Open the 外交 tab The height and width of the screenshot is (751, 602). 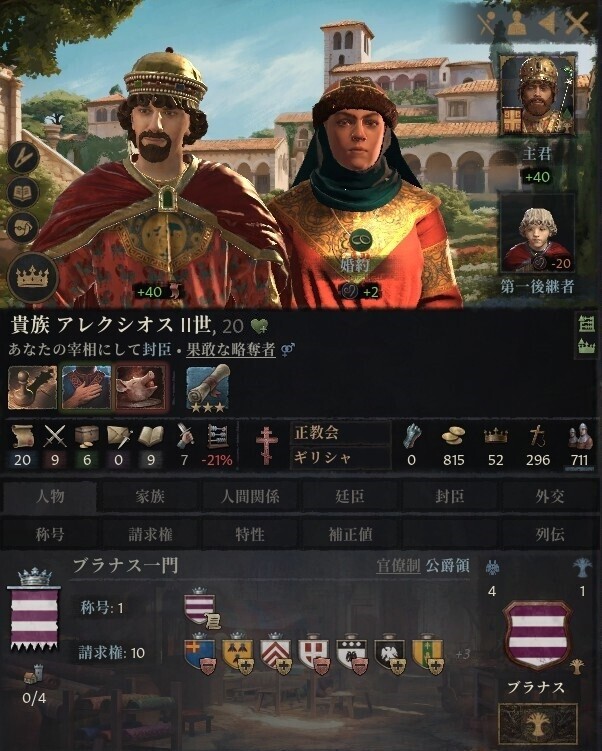click(550, 497)
